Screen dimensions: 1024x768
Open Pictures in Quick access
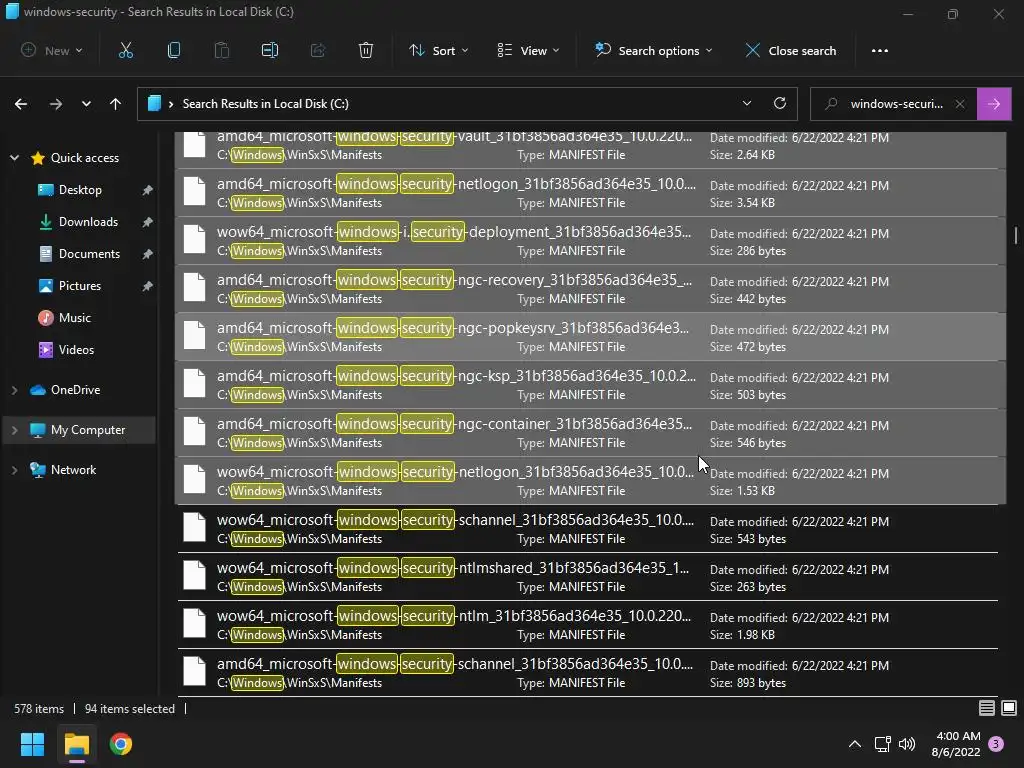click(80, 285)
